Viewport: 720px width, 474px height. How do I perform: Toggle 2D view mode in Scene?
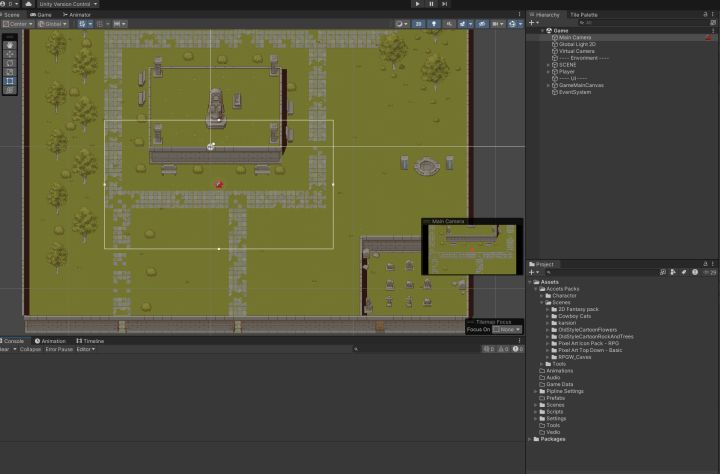pos(418,24)
